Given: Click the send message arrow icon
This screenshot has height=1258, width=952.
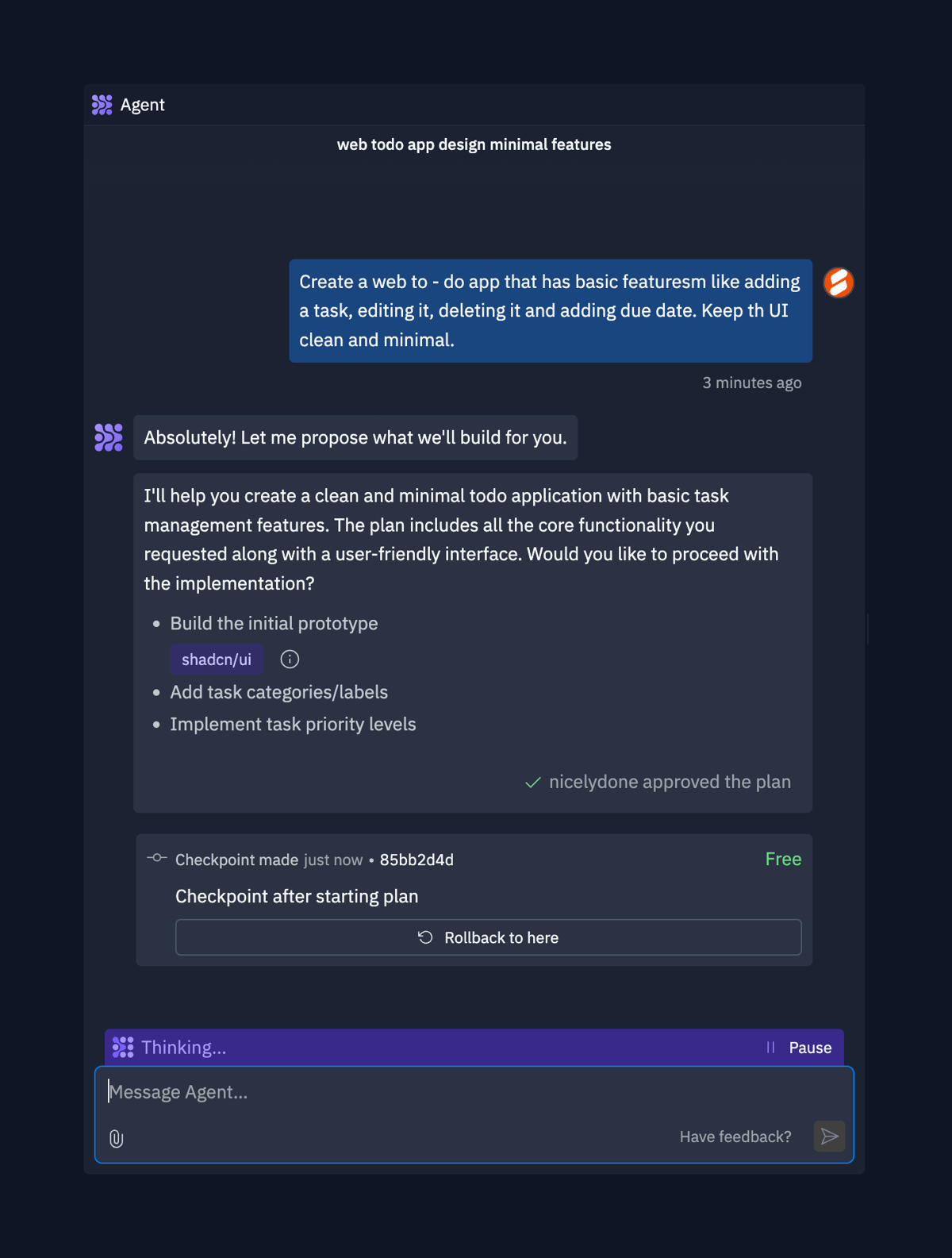Looking at the screenshot, I should point(829,1137).
